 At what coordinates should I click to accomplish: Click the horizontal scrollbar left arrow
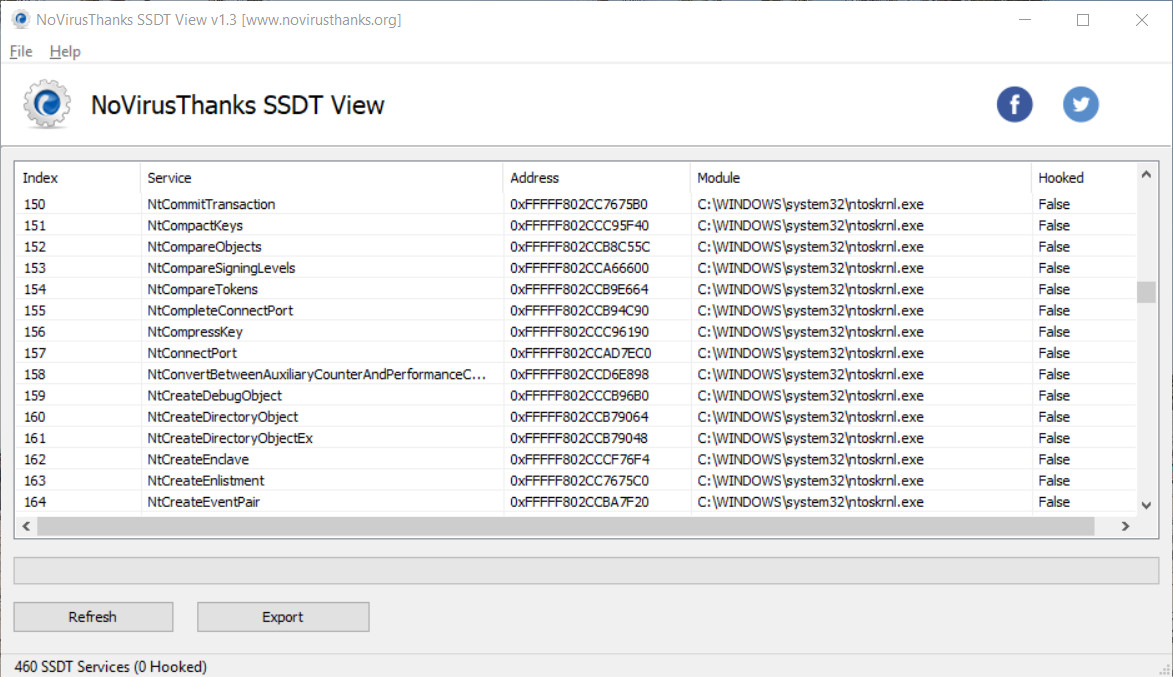tap(26, 527)
